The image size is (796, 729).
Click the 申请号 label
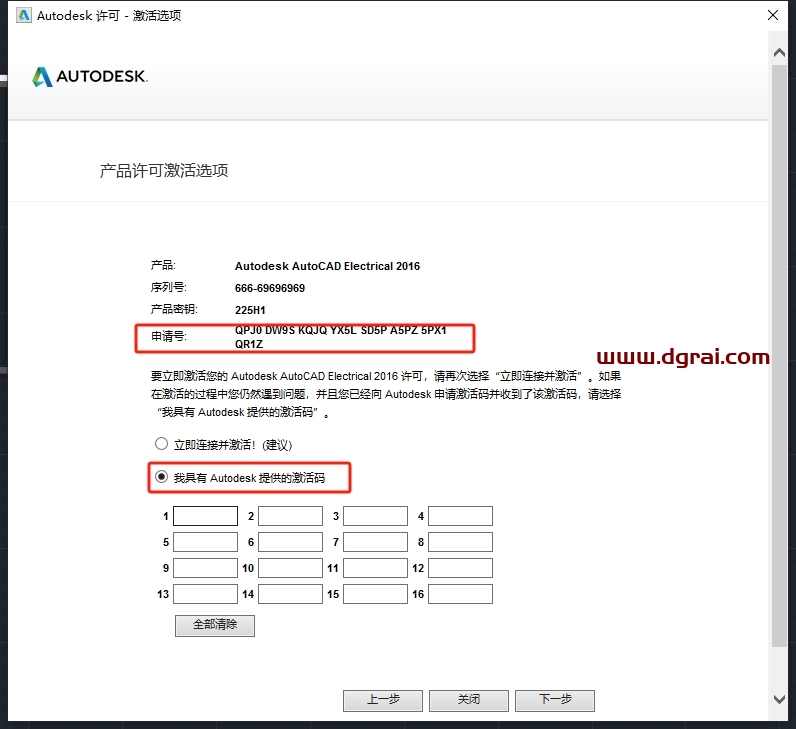[169, 336]
